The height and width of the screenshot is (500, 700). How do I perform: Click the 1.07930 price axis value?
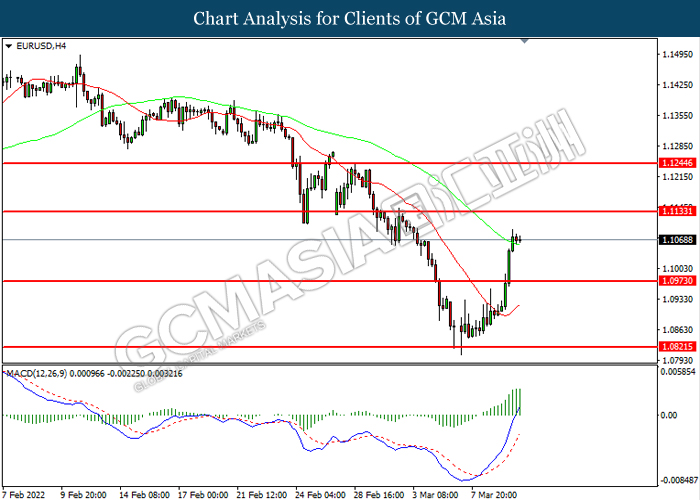(678, 360)
